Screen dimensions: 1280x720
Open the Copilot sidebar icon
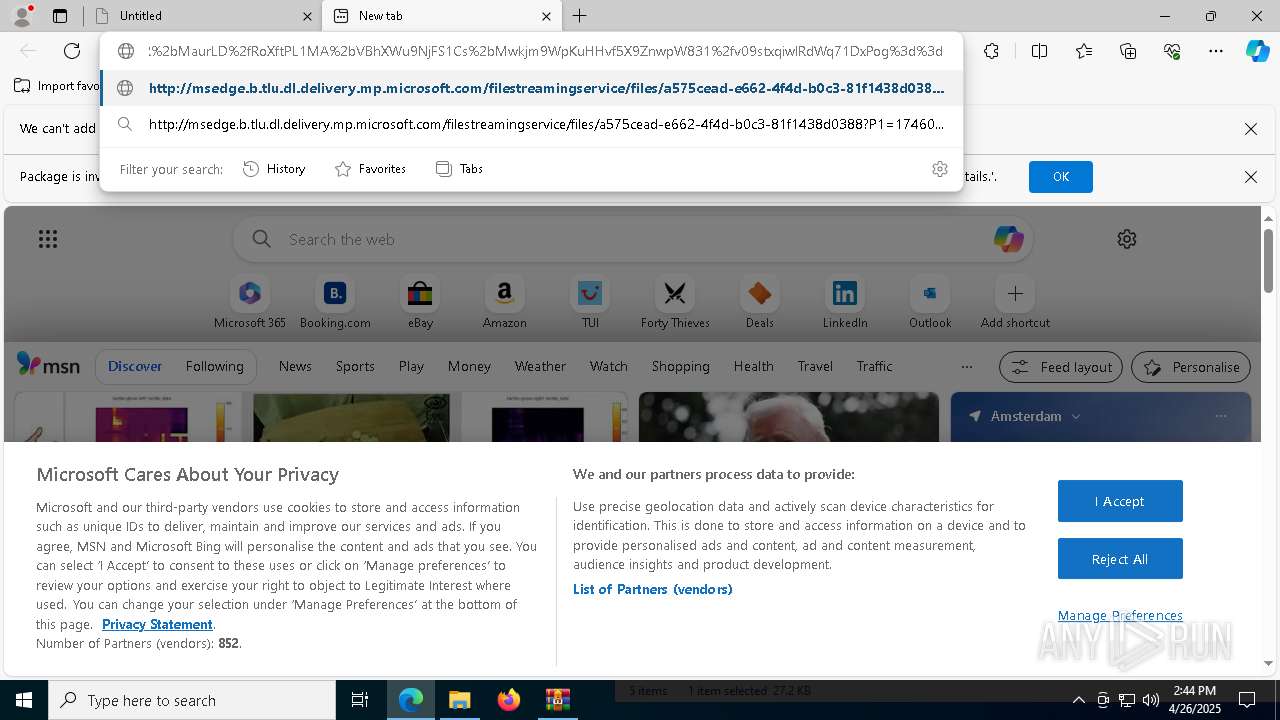[1257, 51]
